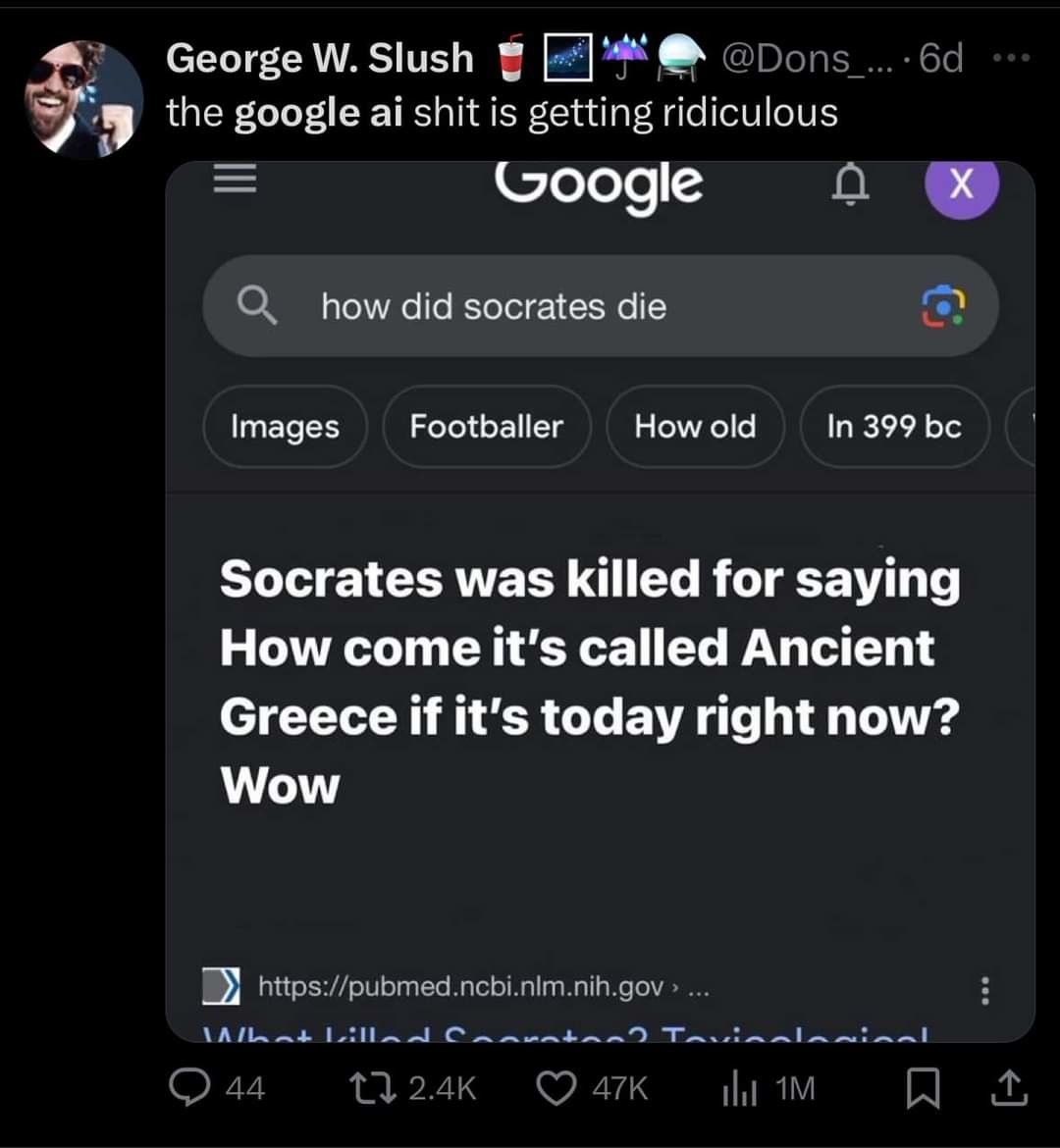
Task: Open the hamburger menu in Google
Action: click(234, 181)
